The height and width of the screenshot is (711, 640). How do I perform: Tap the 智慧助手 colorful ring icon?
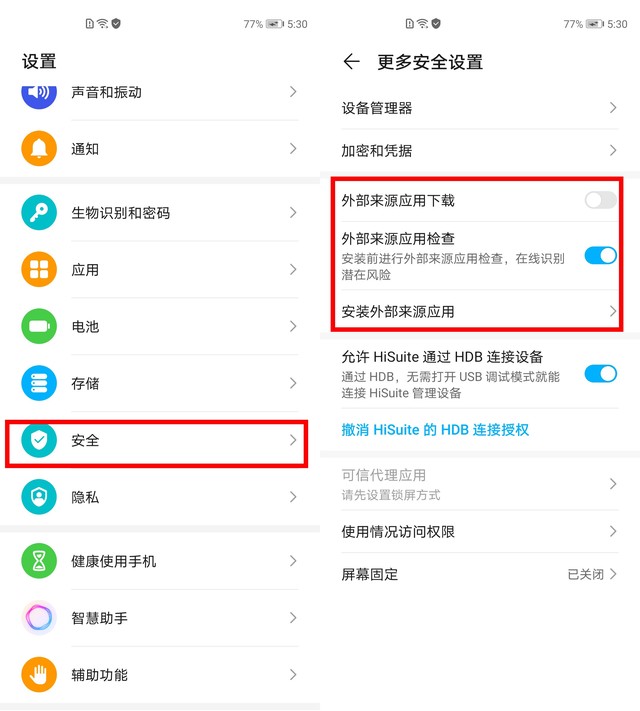coord(39,618)
